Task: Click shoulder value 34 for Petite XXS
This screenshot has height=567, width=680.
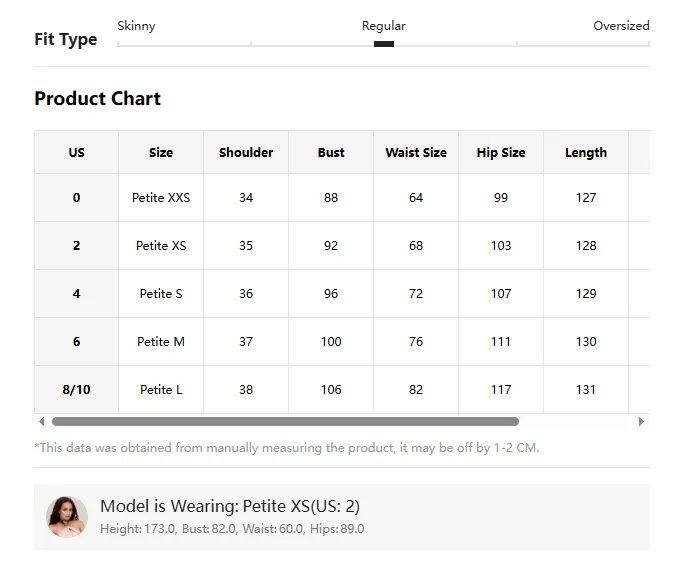Action: click(246, 198)
